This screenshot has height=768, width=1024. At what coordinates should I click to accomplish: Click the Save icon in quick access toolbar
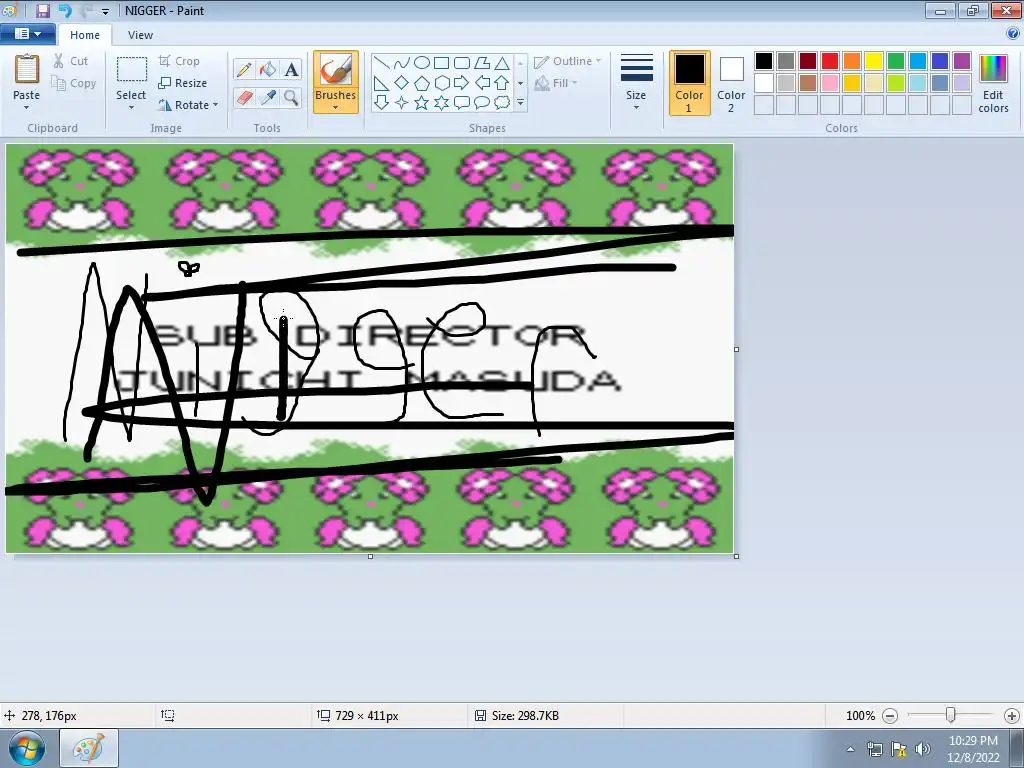click(42, 10)
